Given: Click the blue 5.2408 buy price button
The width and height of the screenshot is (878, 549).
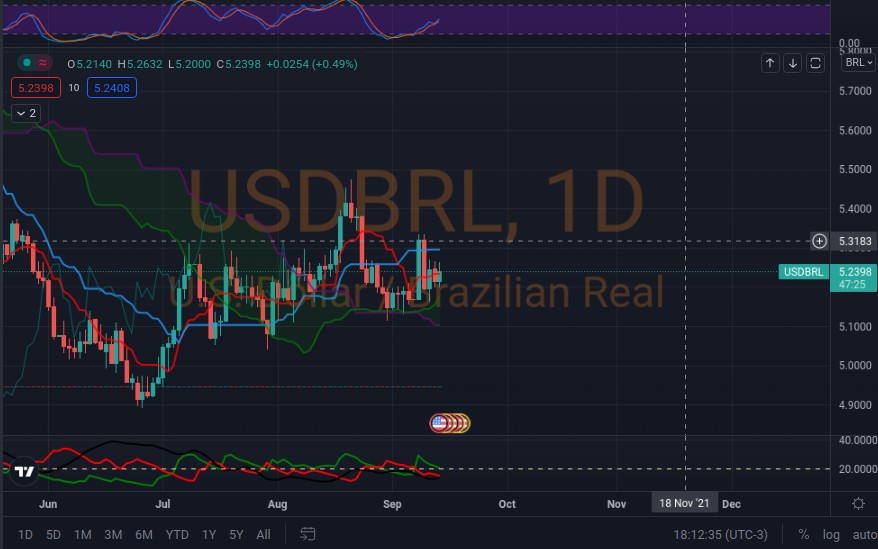Looking at the screenshot, I should (x=112, y=88).
